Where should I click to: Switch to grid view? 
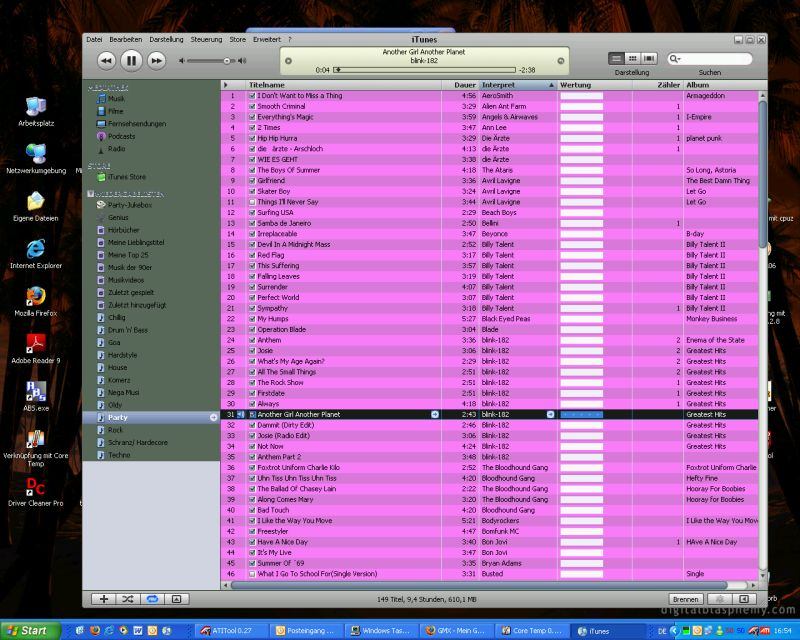coord(633,59)
